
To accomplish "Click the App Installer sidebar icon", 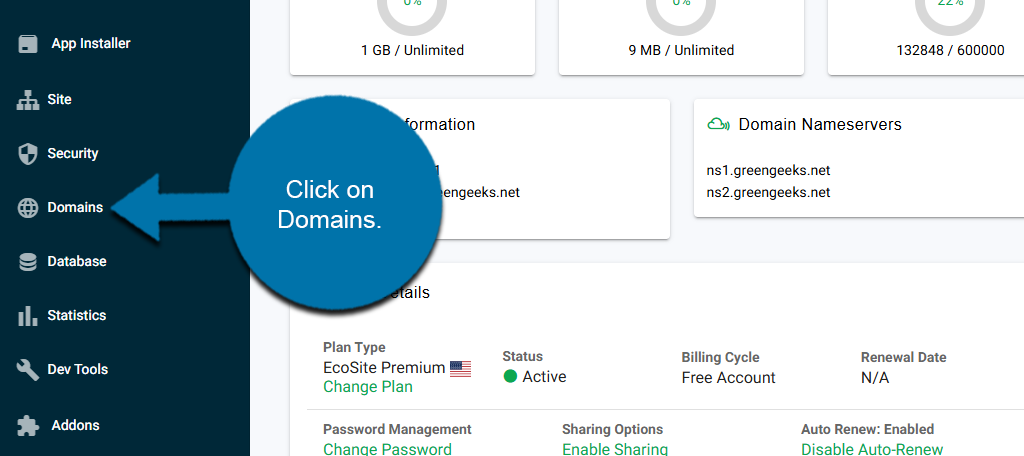I will [29, 44].
